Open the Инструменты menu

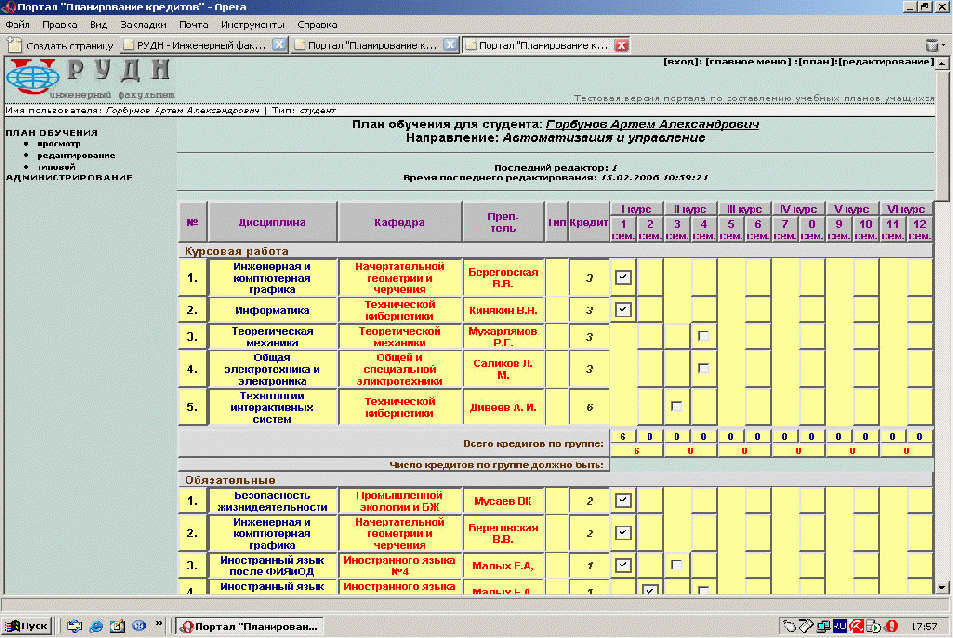(x=253, y=25)
